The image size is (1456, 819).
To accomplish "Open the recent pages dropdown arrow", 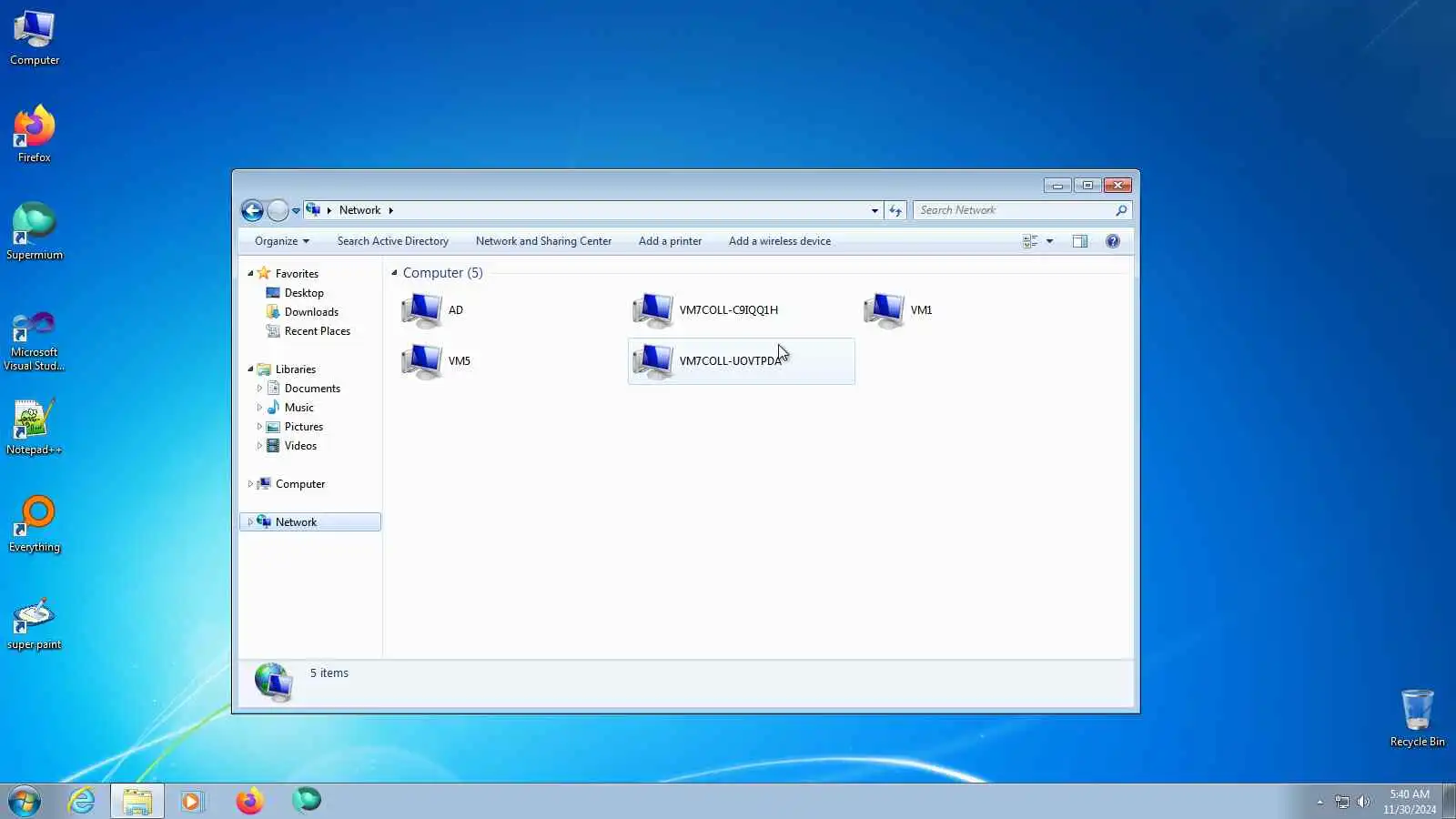I will [x=296, y=211].
